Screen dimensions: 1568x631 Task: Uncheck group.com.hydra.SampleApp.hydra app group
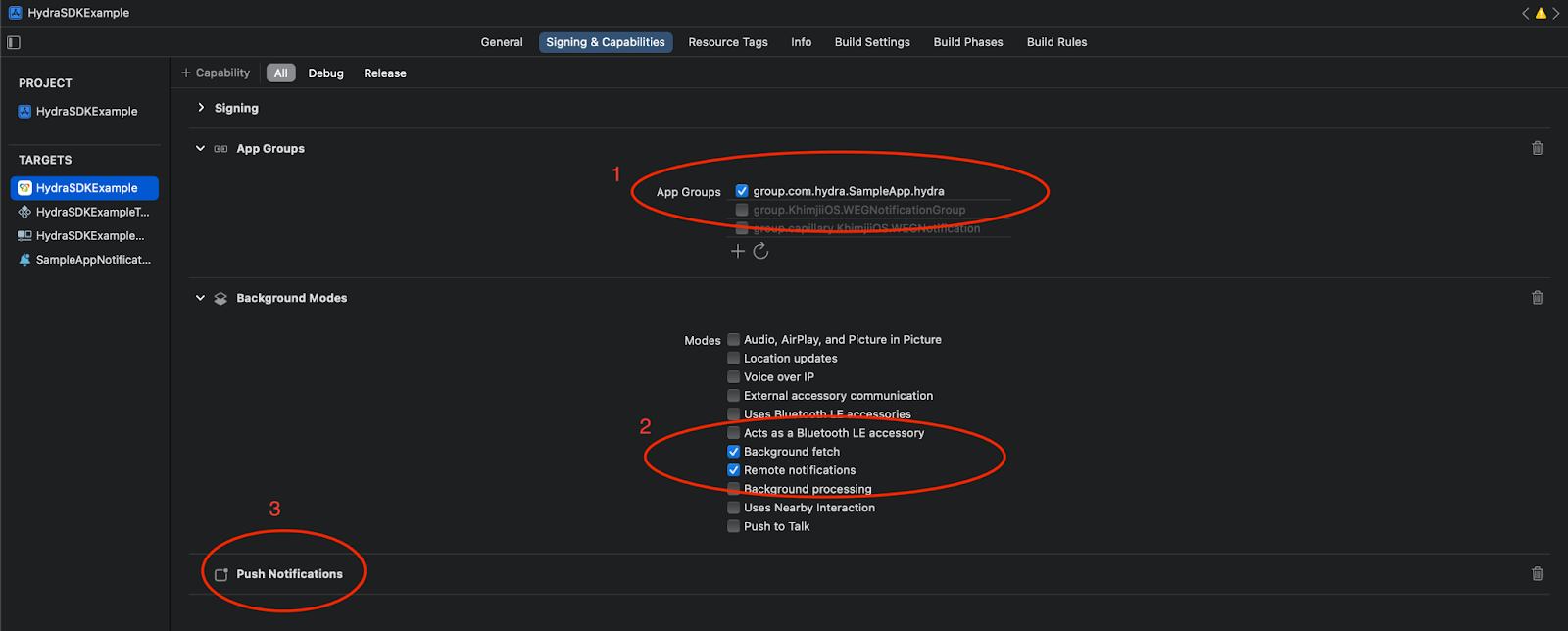(742, 191)
